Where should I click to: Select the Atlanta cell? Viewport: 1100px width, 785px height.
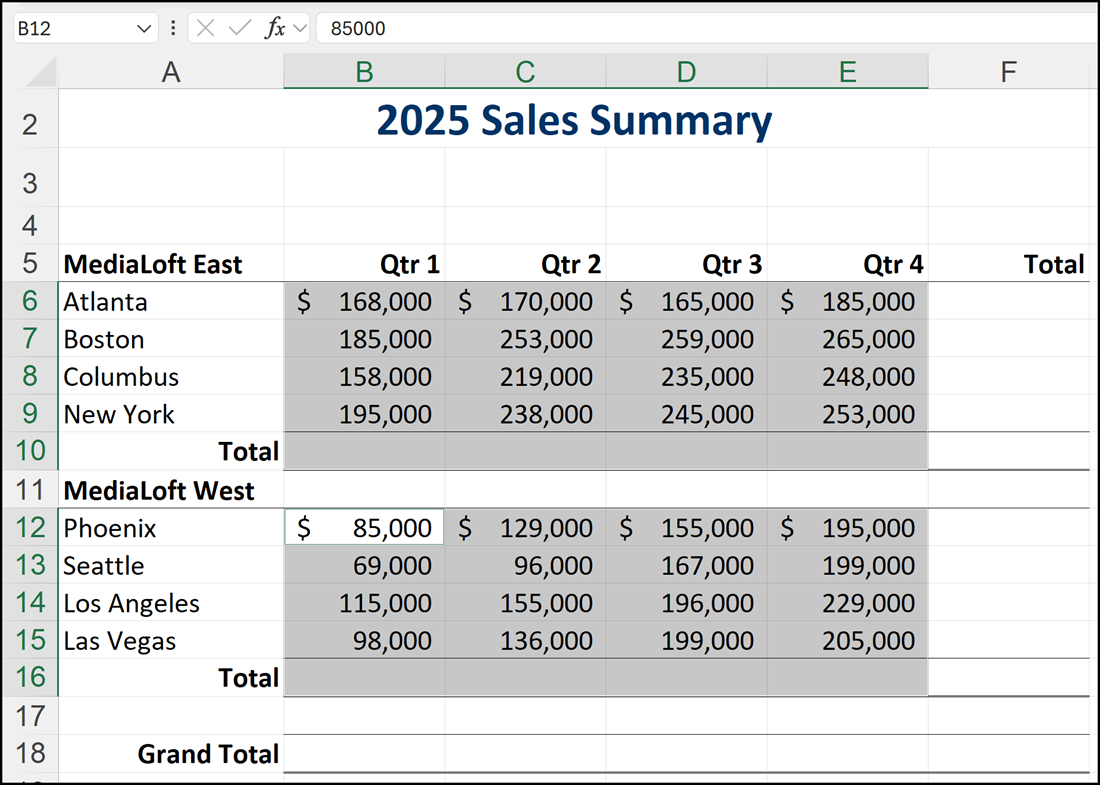point(170,302)
